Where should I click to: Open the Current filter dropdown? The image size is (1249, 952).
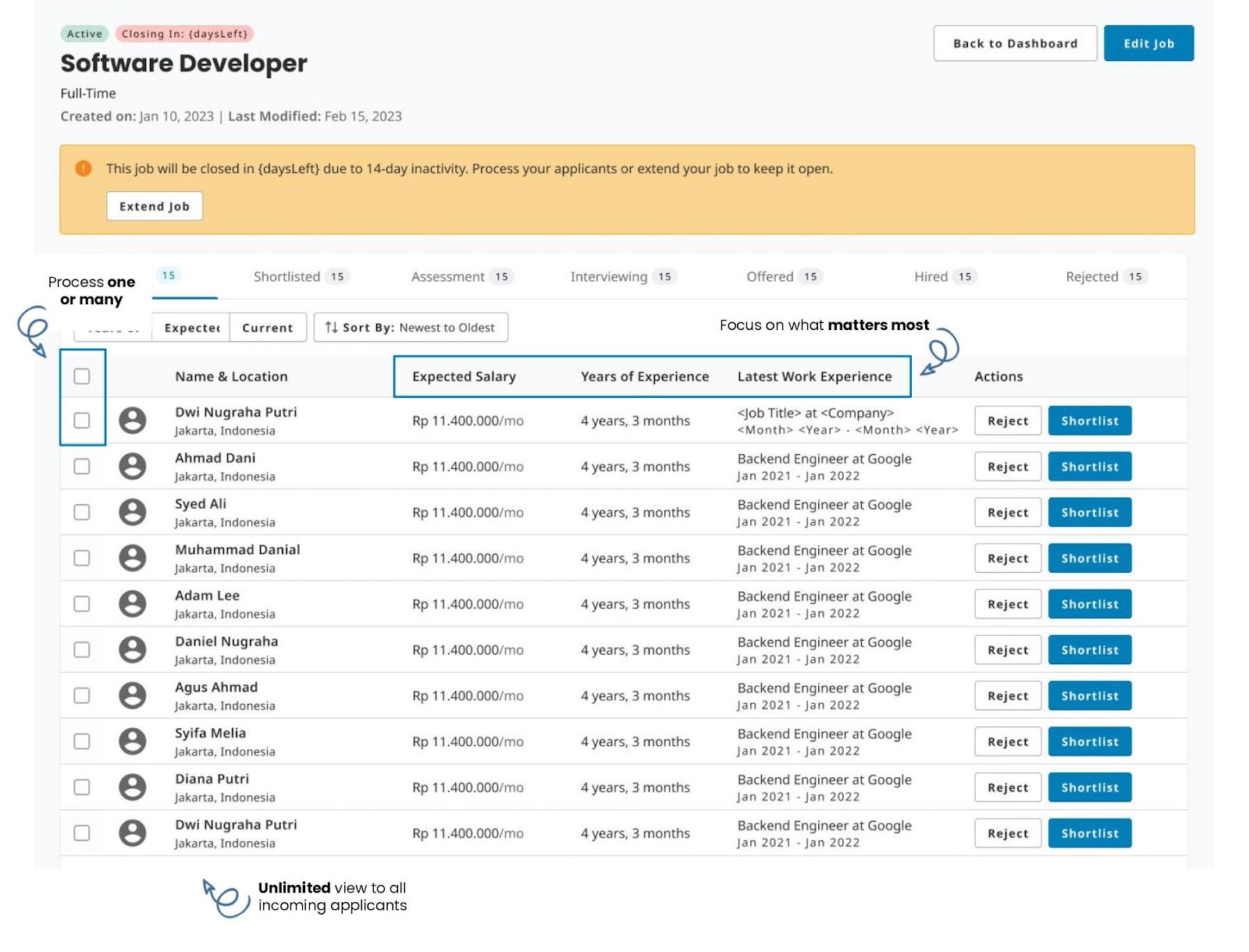coord(267,328)
